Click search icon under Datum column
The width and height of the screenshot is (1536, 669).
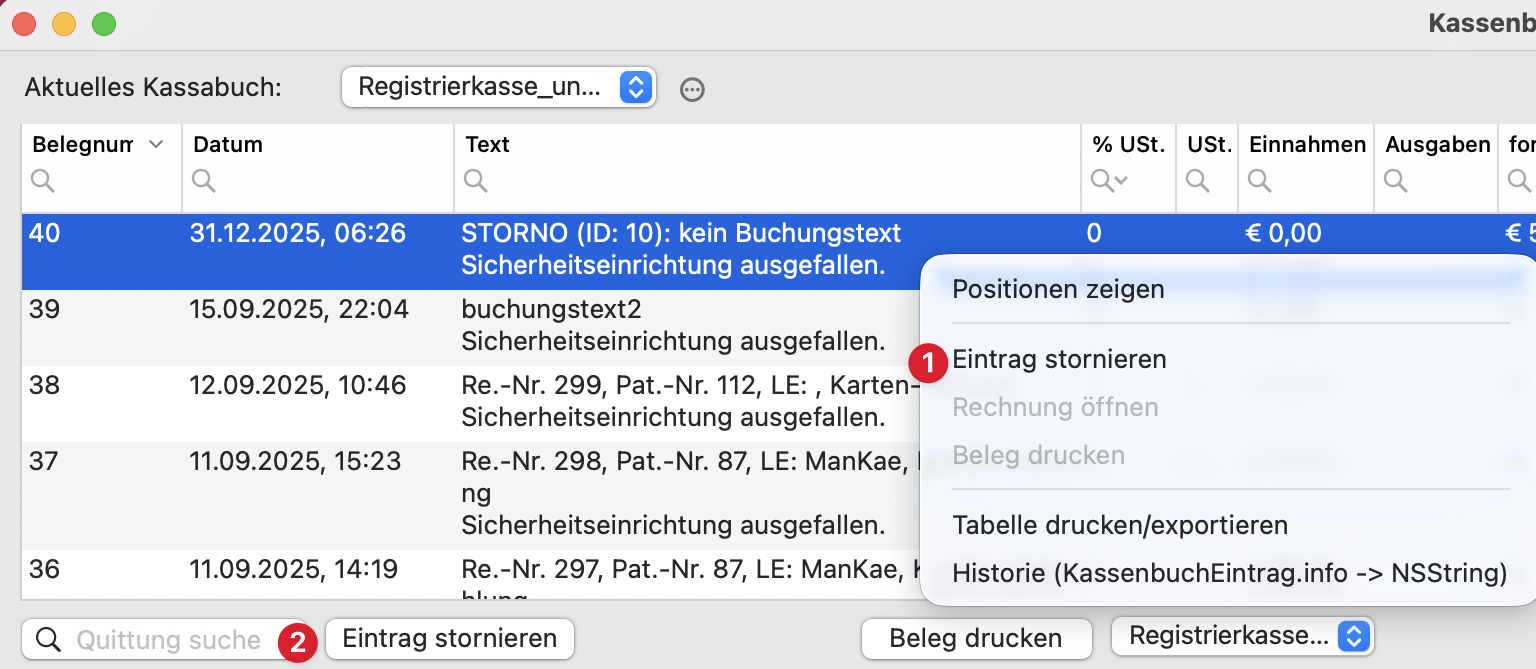(x=203, y=181)
